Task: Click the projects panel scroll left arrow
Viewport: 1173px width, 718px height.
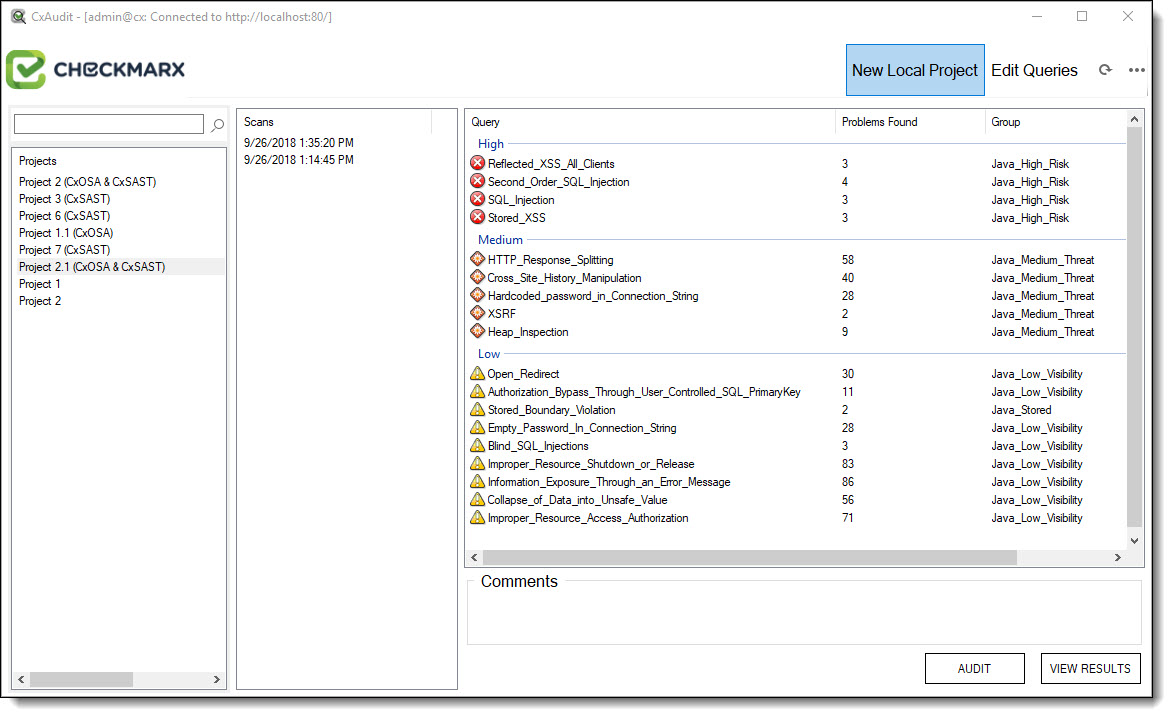Action: (x=21, y=680)
